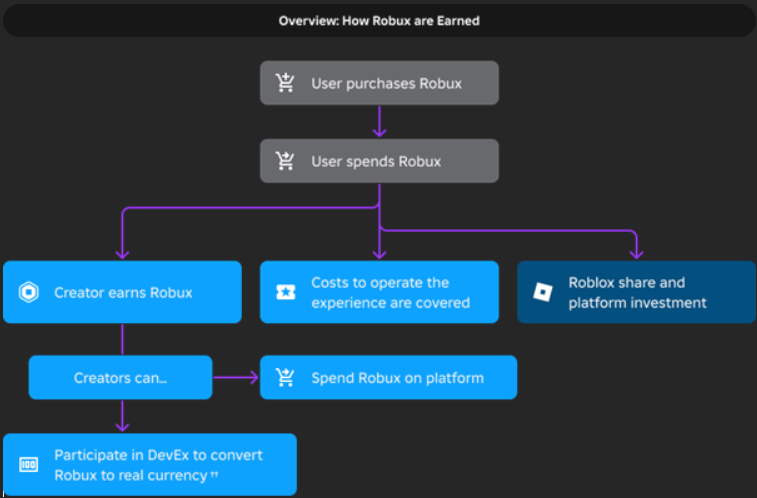The height and width of the screenshot is (498, 757).
Task: Select the User spends Robux text label
Action: point(375,161)
